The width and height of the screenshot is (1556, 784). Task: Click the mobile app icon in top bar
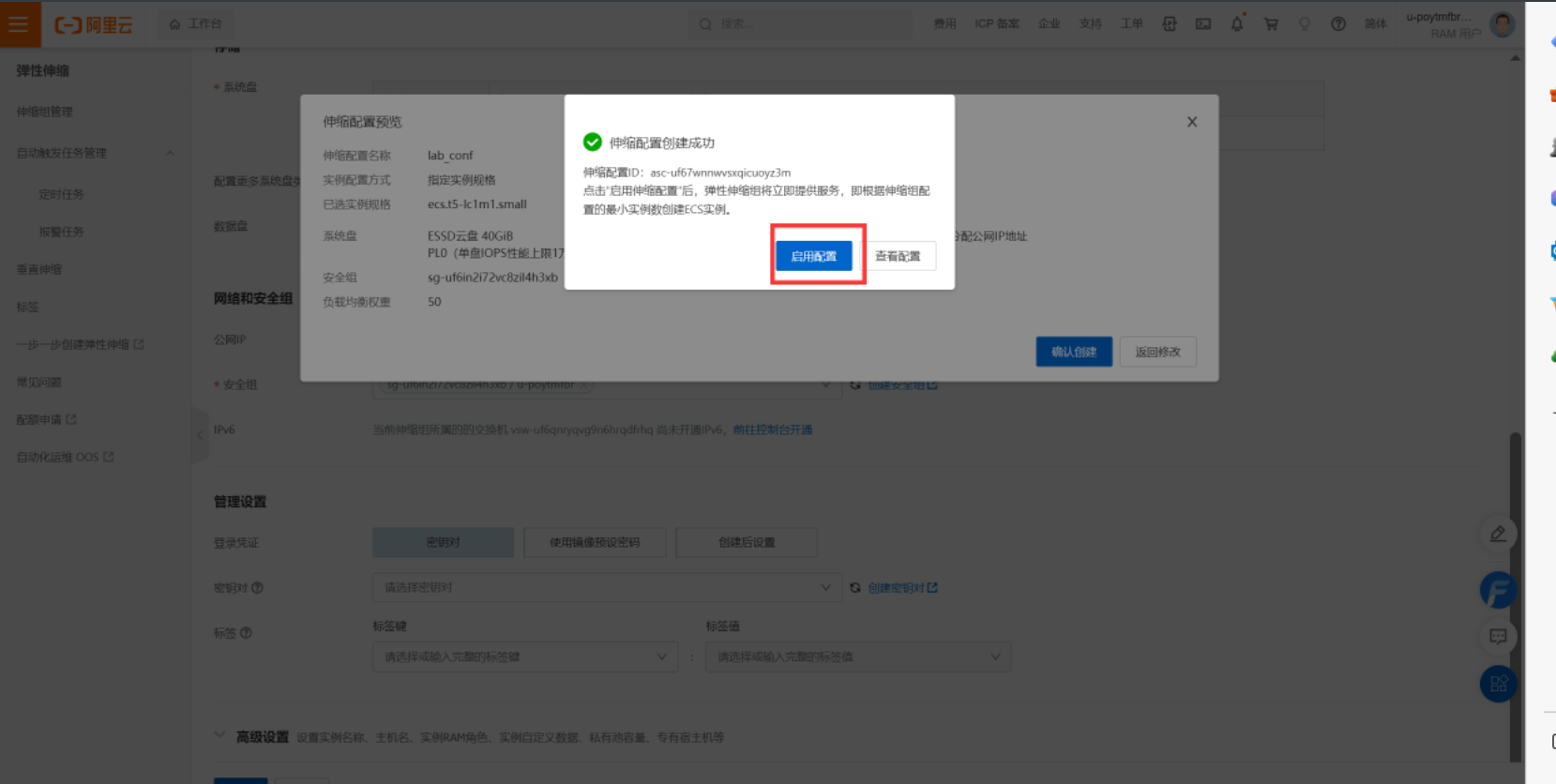(1170, 23)
